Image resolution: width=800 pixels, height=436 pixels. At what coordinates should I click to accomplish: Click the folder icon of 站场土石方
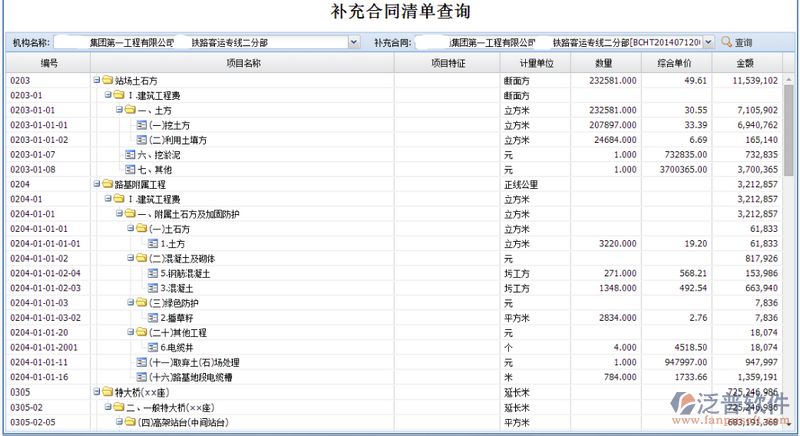point(107,80)
